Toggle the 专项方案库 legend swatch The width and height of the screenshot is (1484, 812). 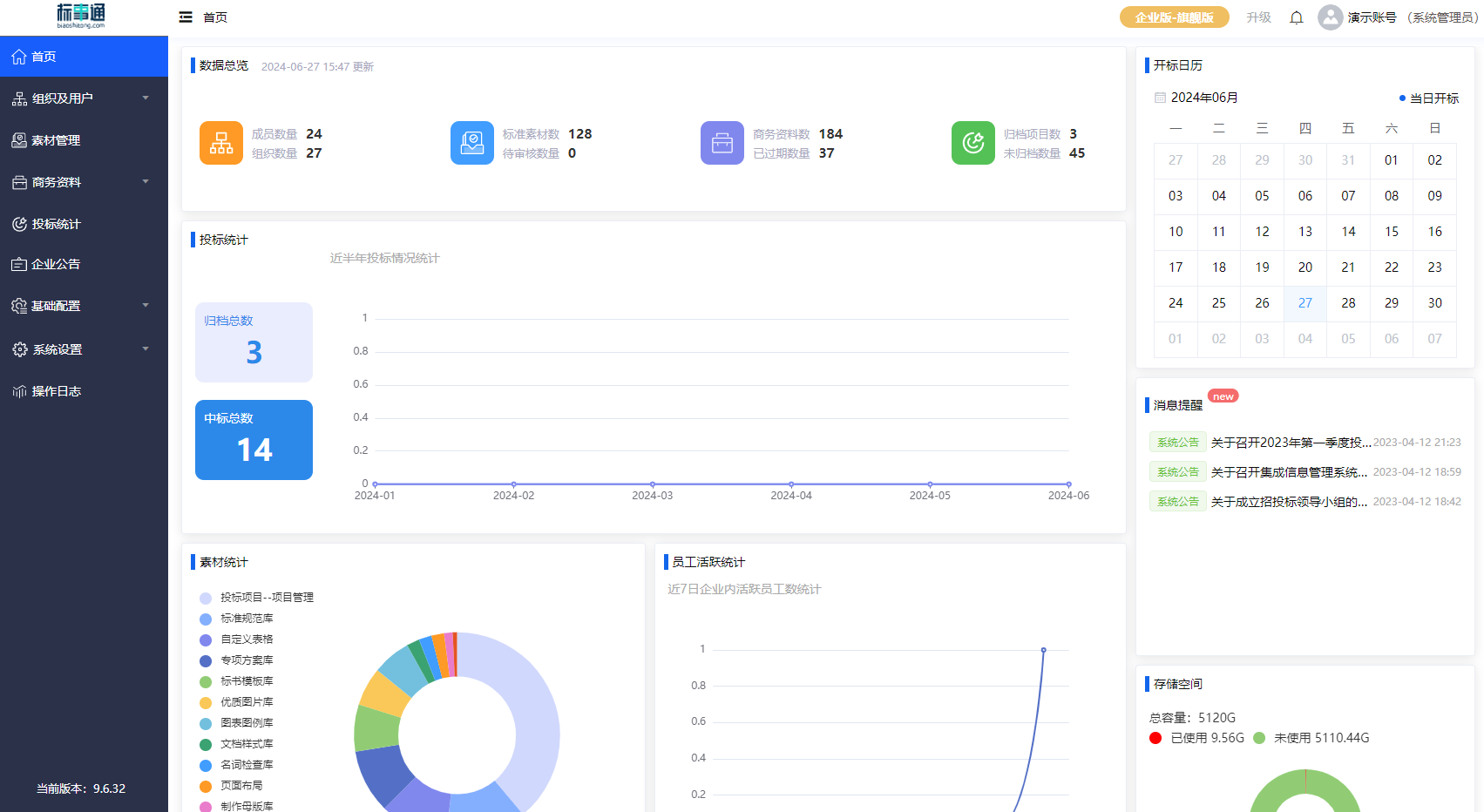[x=206, y=660]
